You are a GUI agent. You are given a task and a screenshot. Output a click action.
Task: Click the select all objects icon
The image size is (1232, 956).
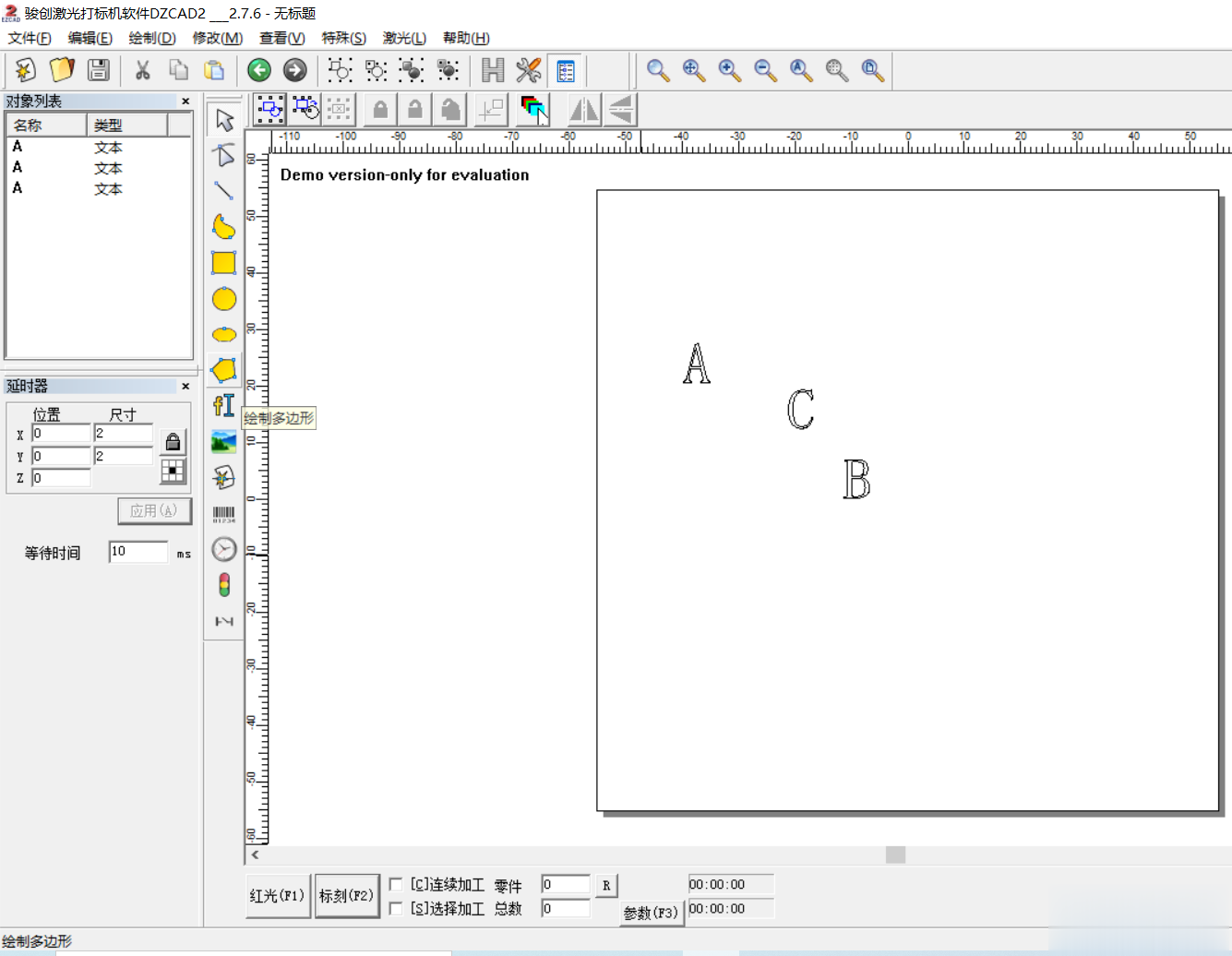(270, 110)
